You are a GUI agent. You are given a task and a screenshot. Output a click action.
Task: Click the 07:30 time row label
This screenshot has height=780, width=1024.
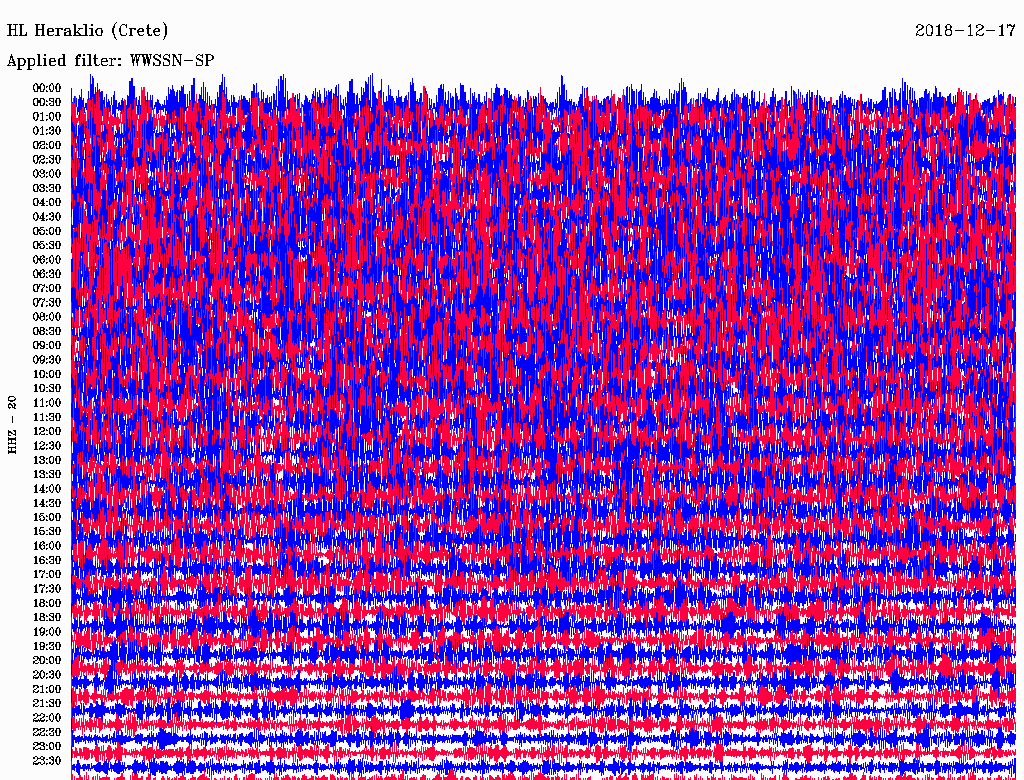pos(47,303)
